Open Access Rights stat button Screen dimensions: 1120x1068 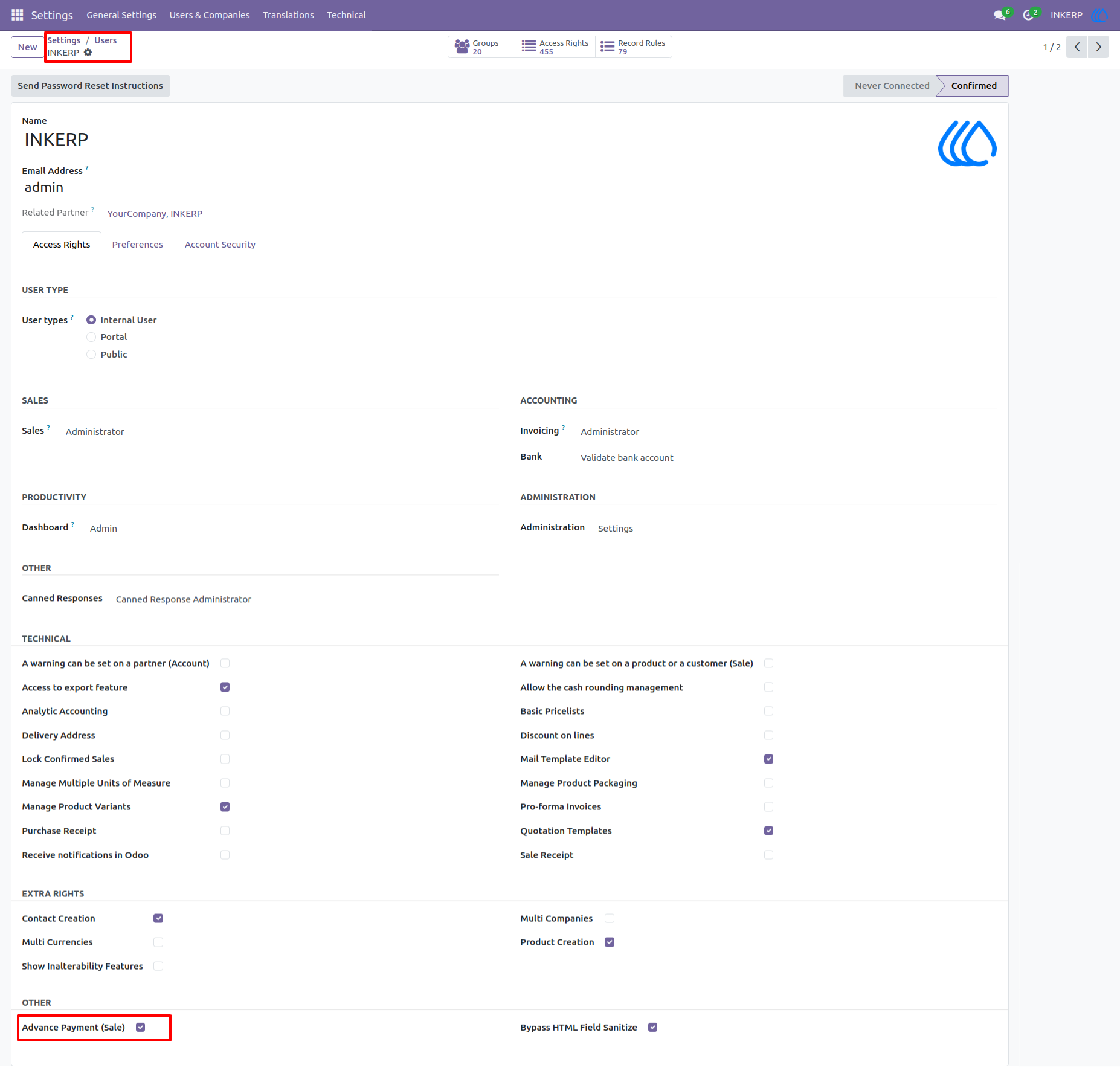click(556, 47)
